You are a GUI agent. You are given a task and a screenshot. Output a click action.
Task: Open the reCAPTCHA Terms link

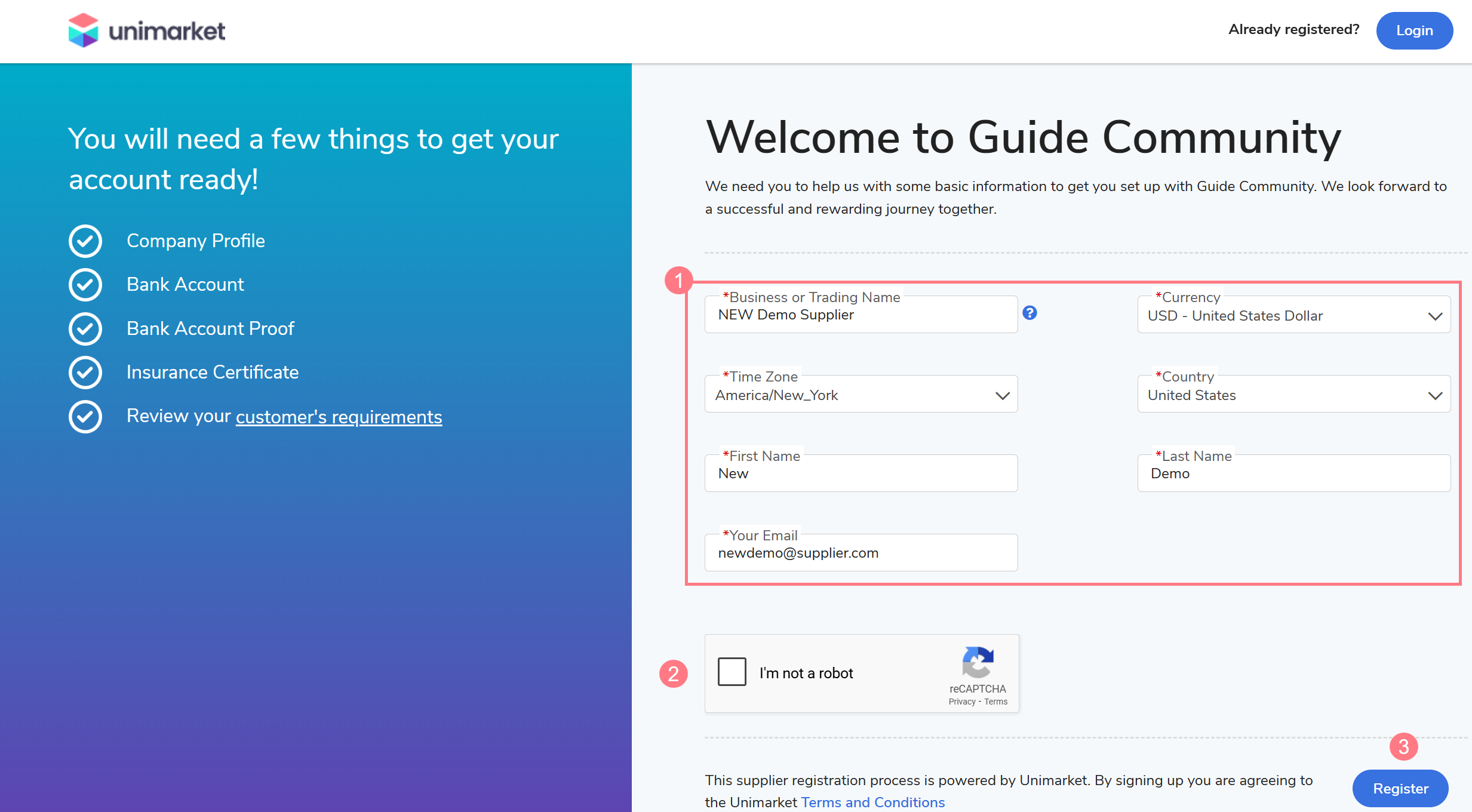point(996,702)
